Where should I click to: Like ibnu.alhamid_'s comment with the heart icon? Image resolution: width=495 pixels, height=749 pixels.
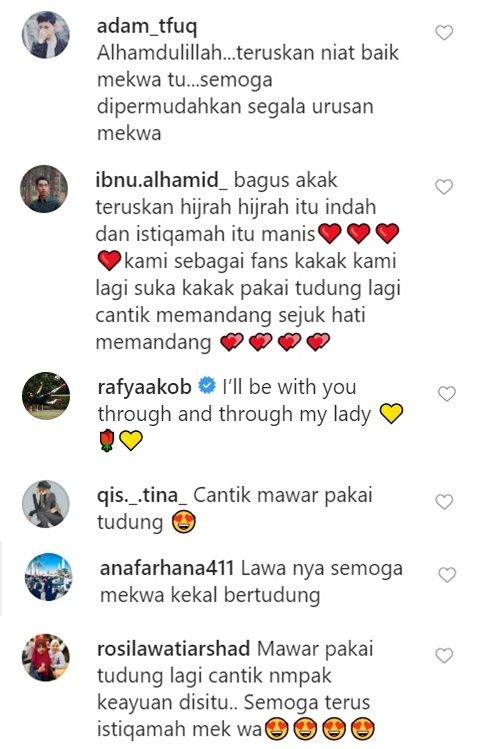click(444, 187)
